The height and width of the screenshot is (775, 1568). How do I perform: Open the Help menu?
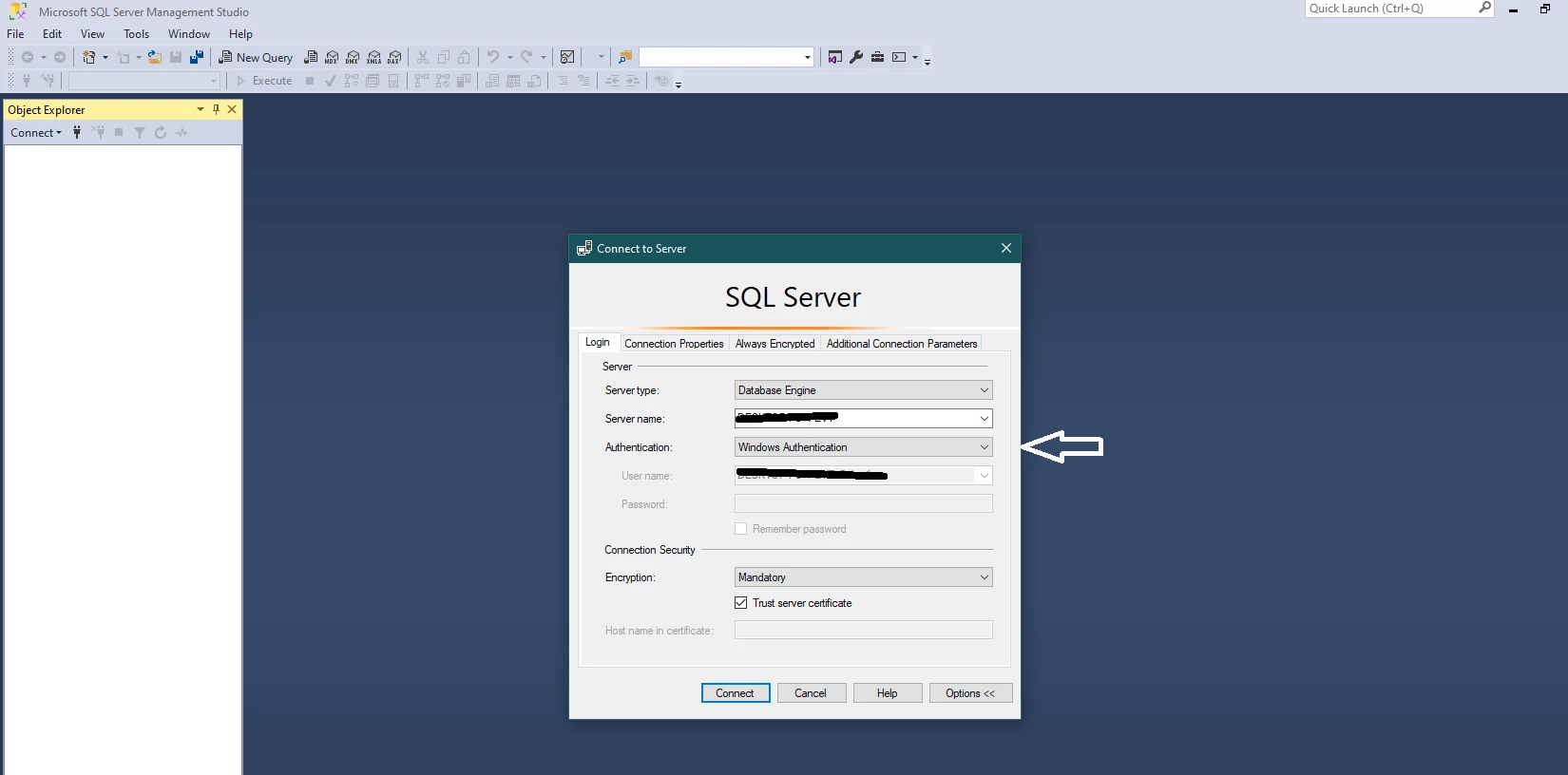coord(240,34)
